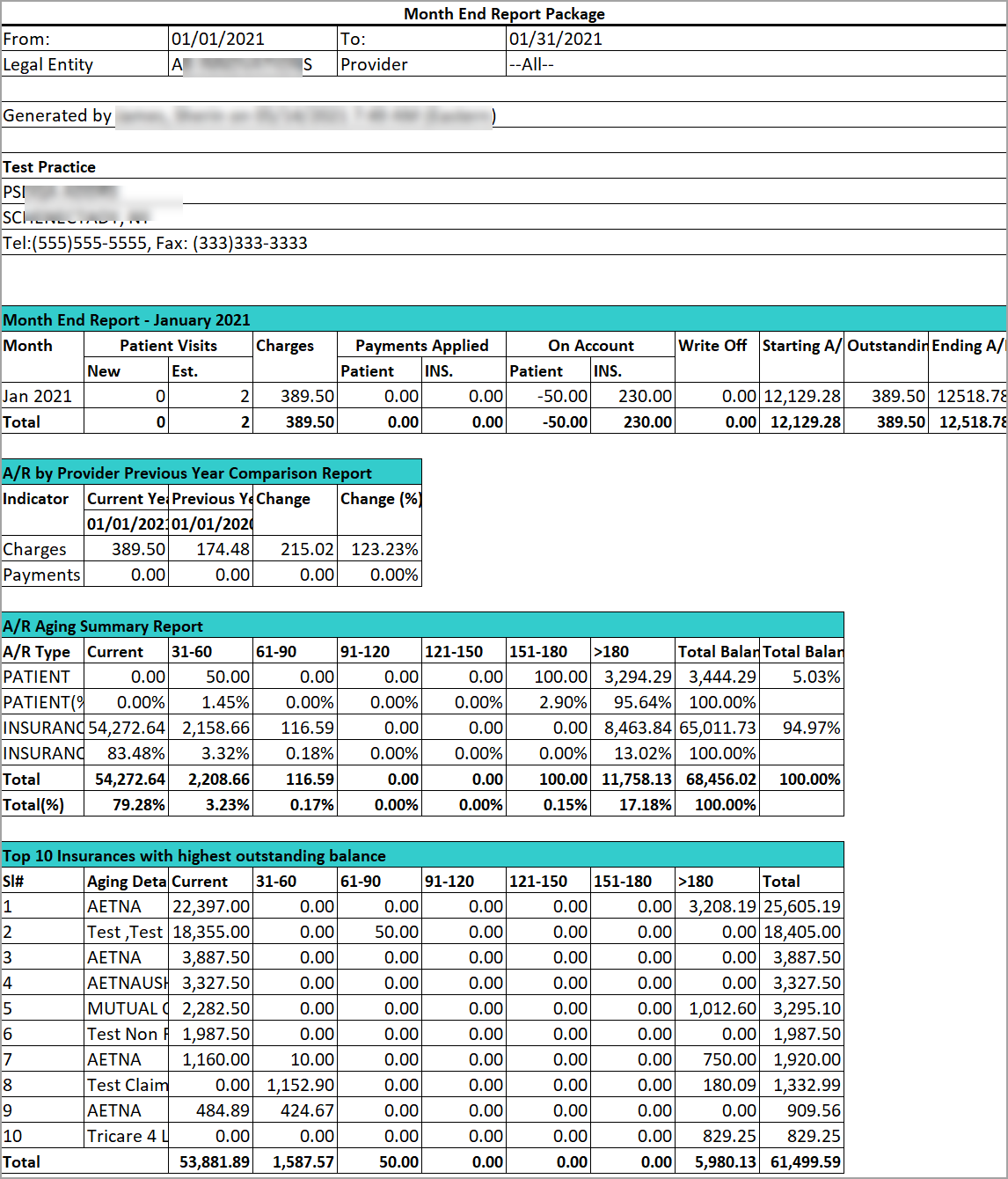Select the Tricare 4 L insurance cell
Screen dimensions: 1008x1179
point(127,1137)
